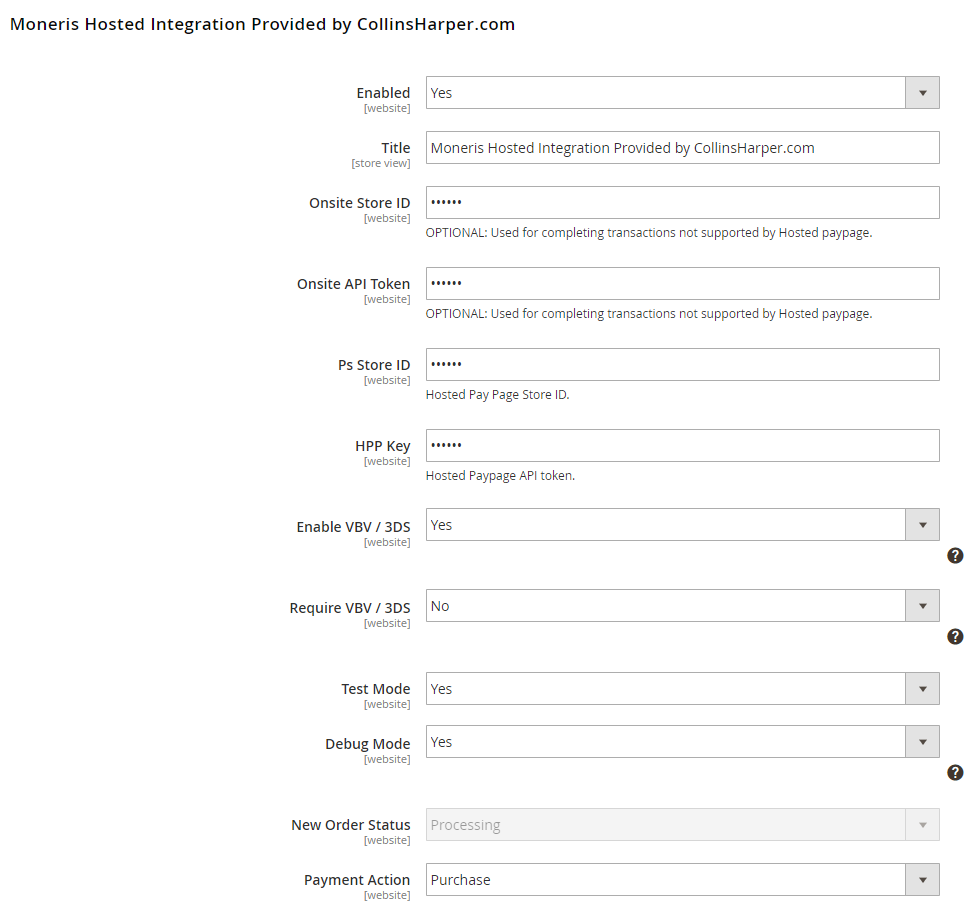Open the Enable VBV / 3DS dropdown

click(x=682, y=524)
